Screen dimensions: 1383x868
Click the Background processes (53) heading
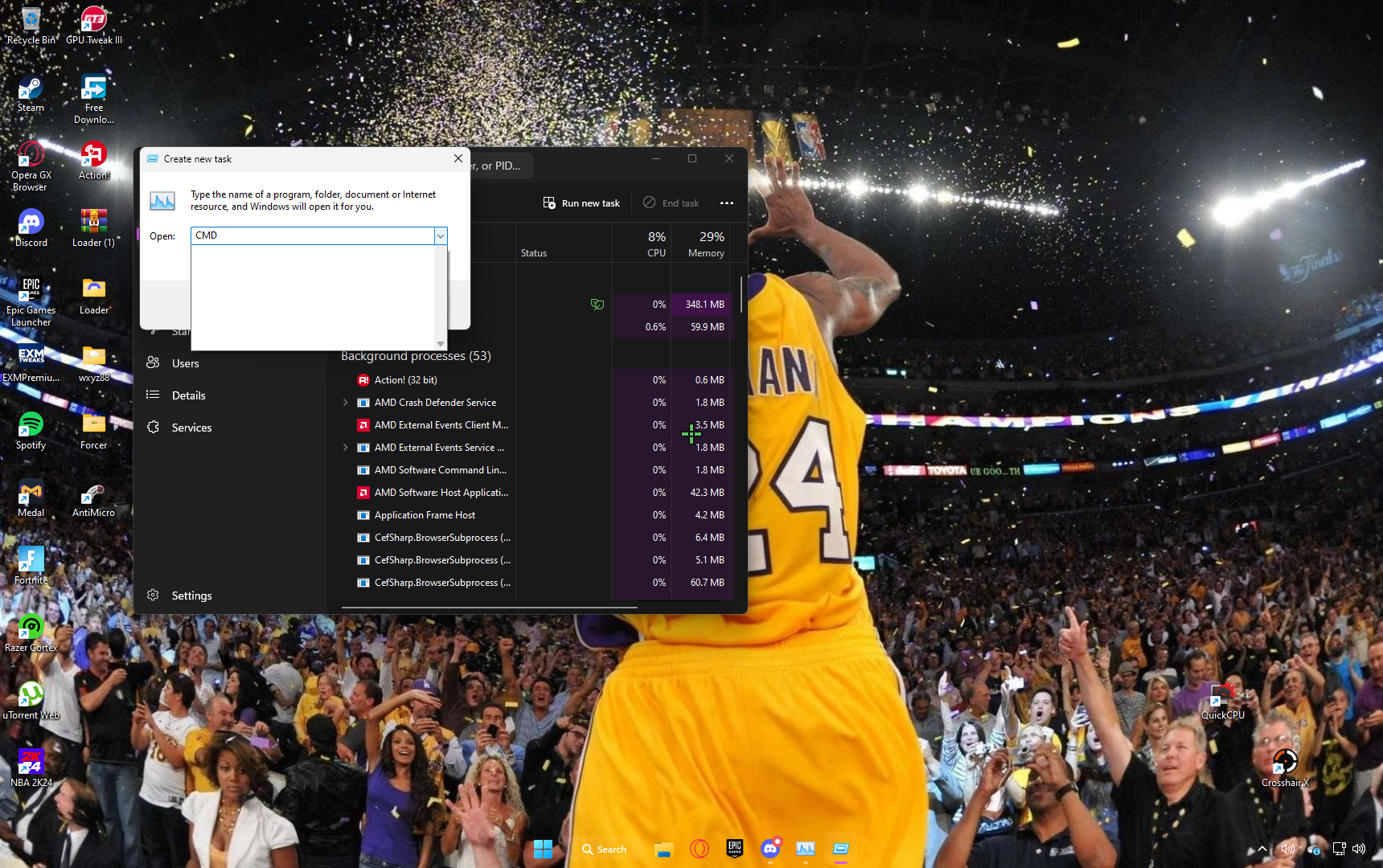(416, 356)
